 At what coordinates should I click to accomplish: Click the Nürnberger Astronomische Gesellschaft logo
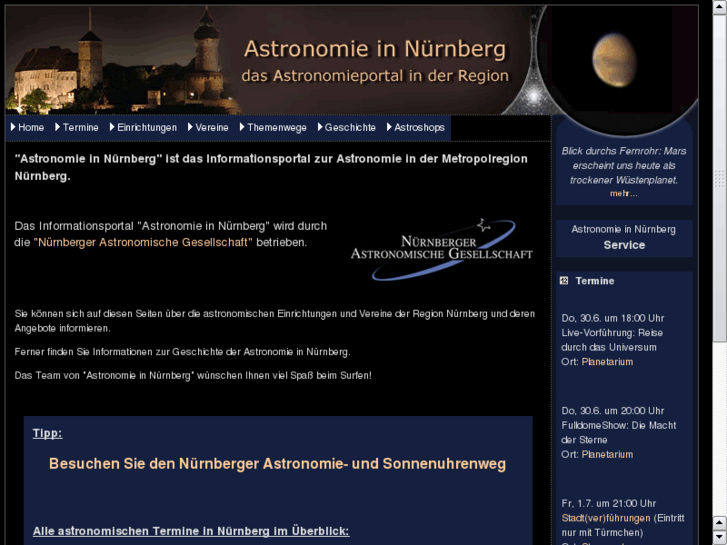pyautogui.click(x=441, y=250)
